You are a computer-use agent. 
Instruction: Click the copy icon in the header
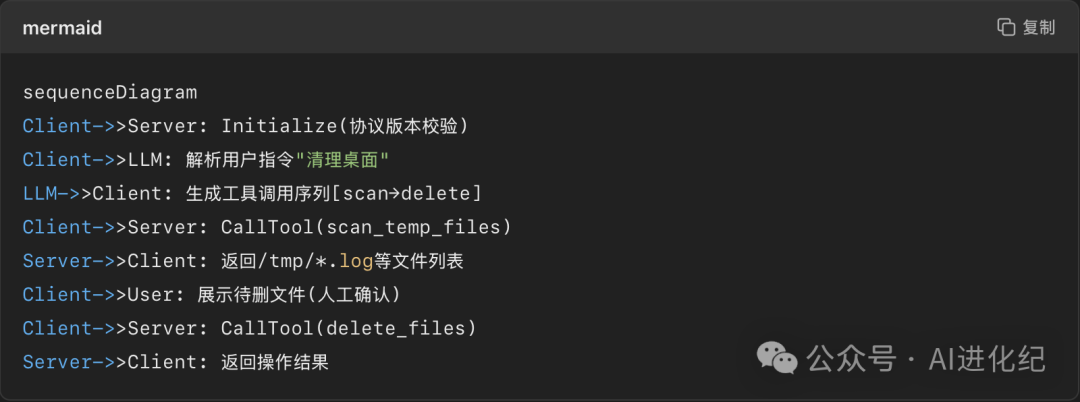pos(1006,27)
